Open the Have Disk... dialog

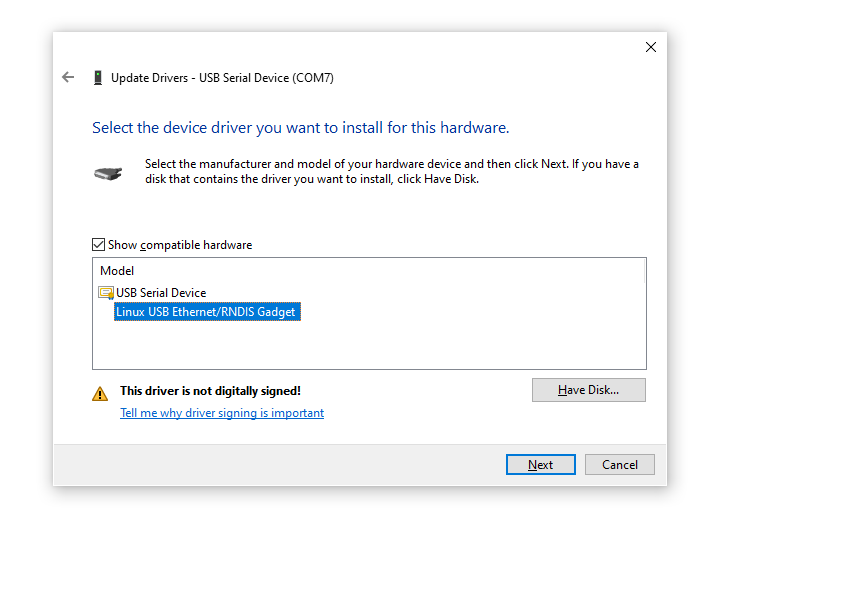(x=589, y=390)
